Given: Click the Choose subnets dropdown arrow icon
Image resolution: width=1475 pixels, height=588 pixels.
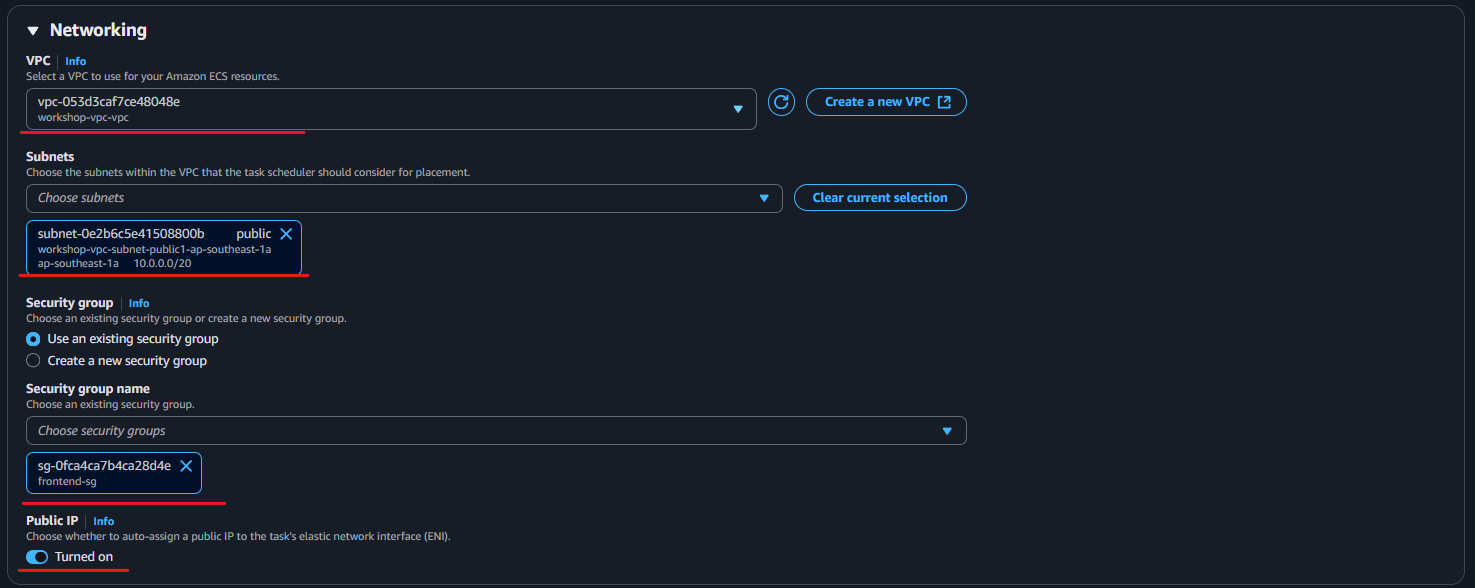Looking at the screenshot, I should click(x=766, y=198).
